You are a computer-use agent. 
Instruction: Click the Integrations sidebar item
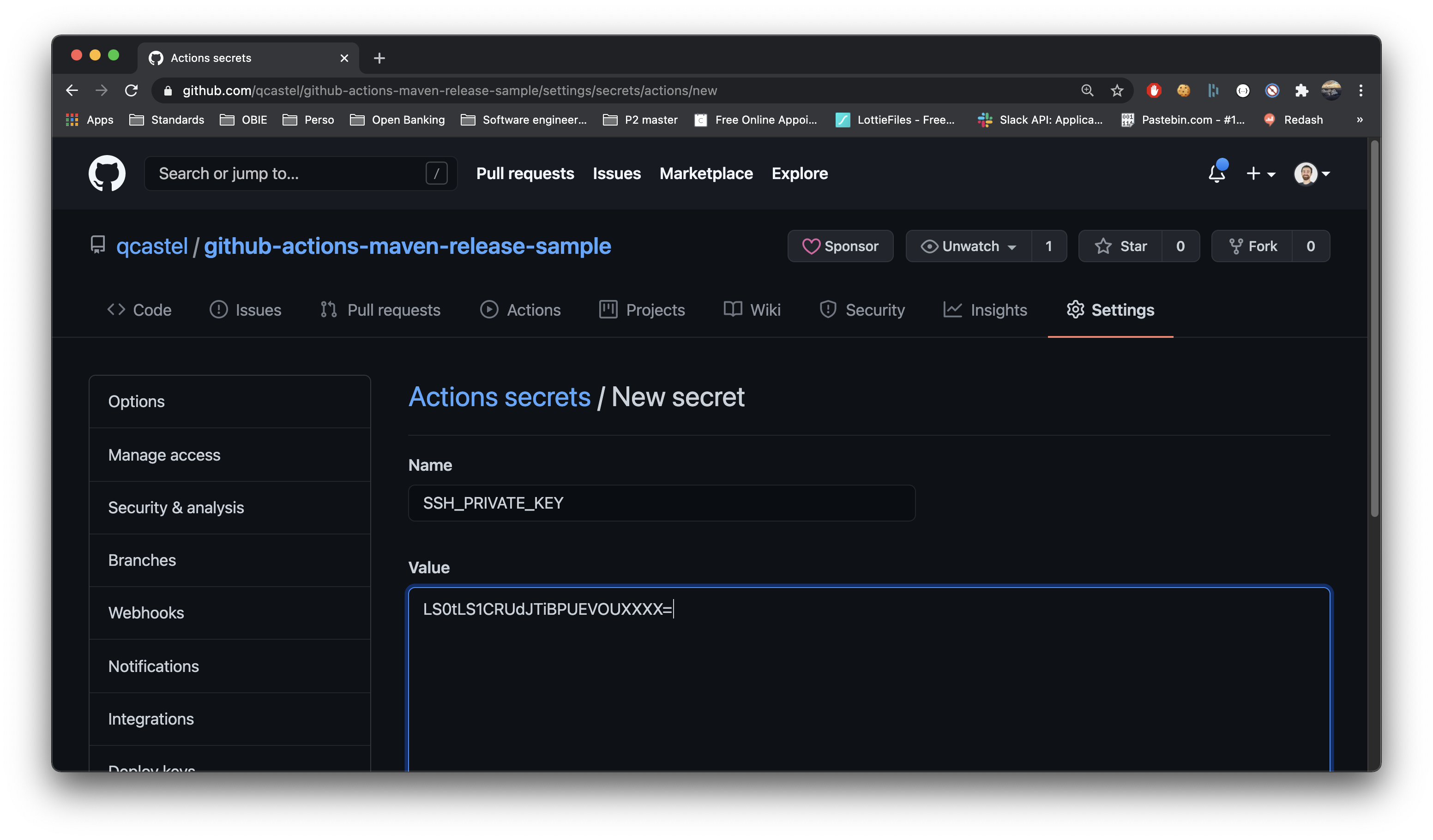click(x=151, y=718)
